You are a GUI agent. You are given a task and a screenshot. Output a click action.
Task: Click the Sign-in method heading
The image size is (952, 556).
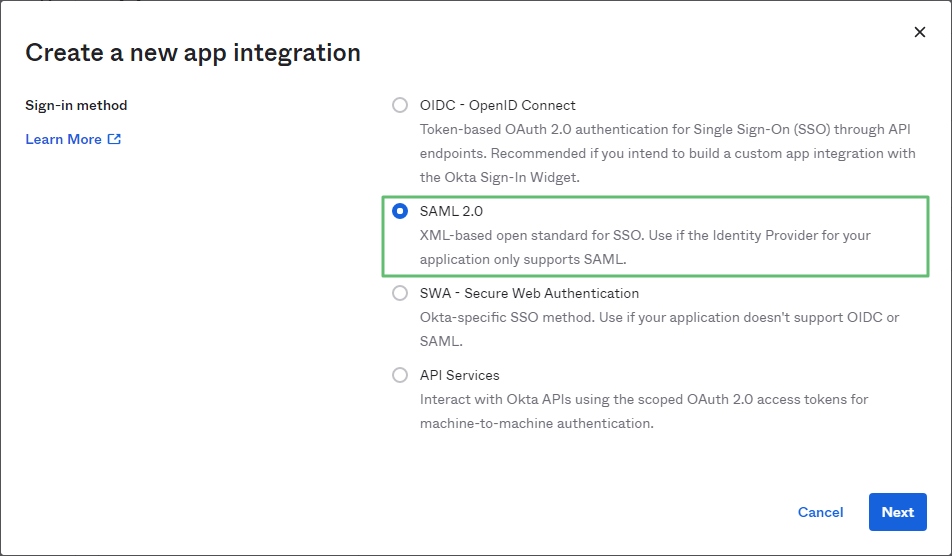[x=76, y=105]
